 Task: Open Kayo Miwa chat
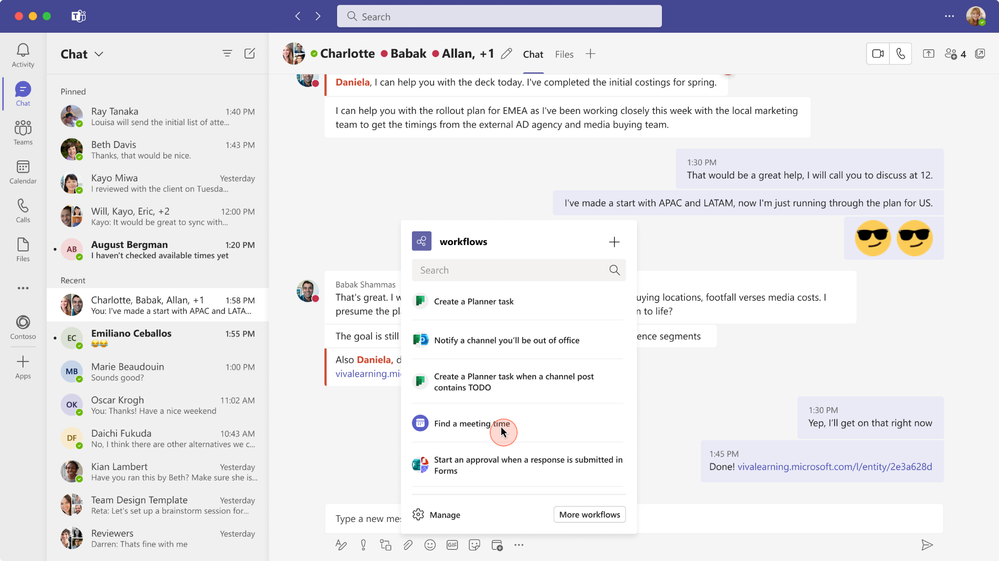coord(157,183)
